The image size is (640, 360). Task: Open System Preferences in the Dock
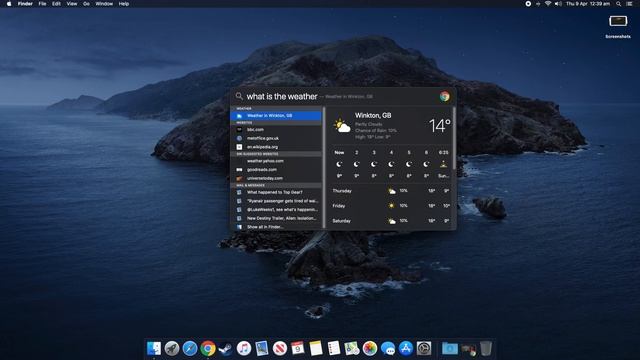424,349
